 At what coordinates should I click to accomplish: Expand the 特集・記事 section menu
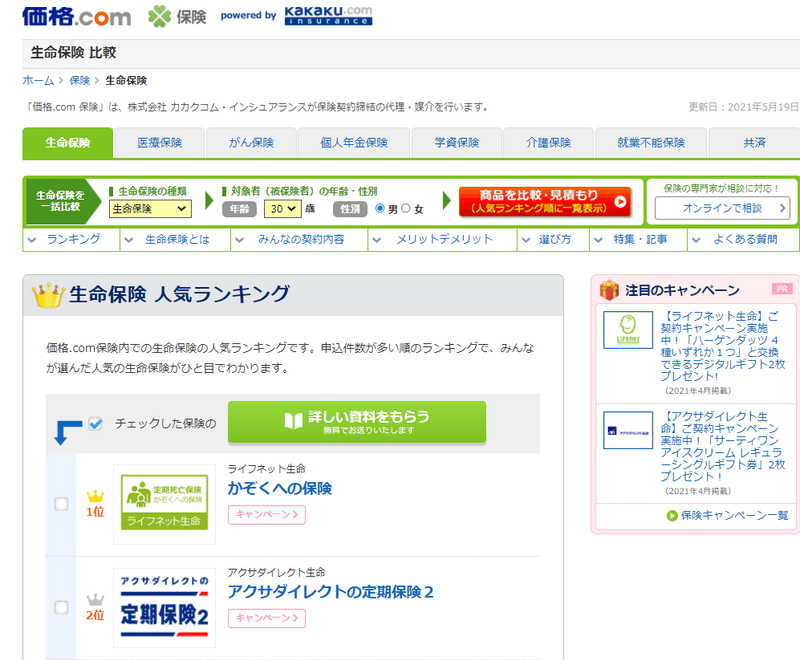tap(638, 239)
